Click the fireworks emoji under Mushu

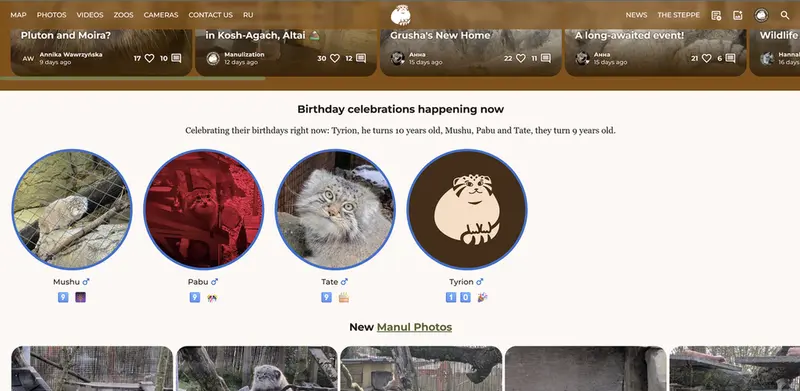(81, 297)
